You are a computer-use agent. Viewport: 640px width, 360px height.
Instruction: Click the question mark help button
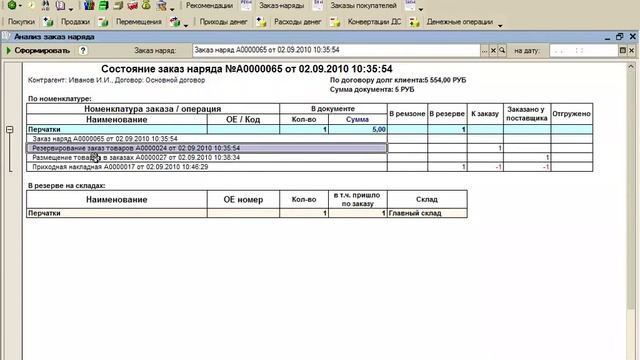tap(83, 51)
